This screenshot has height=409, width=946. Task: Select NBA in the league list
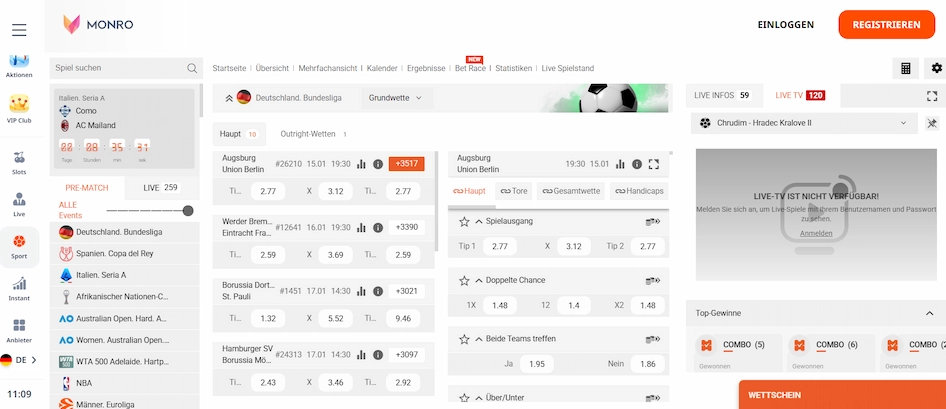point(124,383)
